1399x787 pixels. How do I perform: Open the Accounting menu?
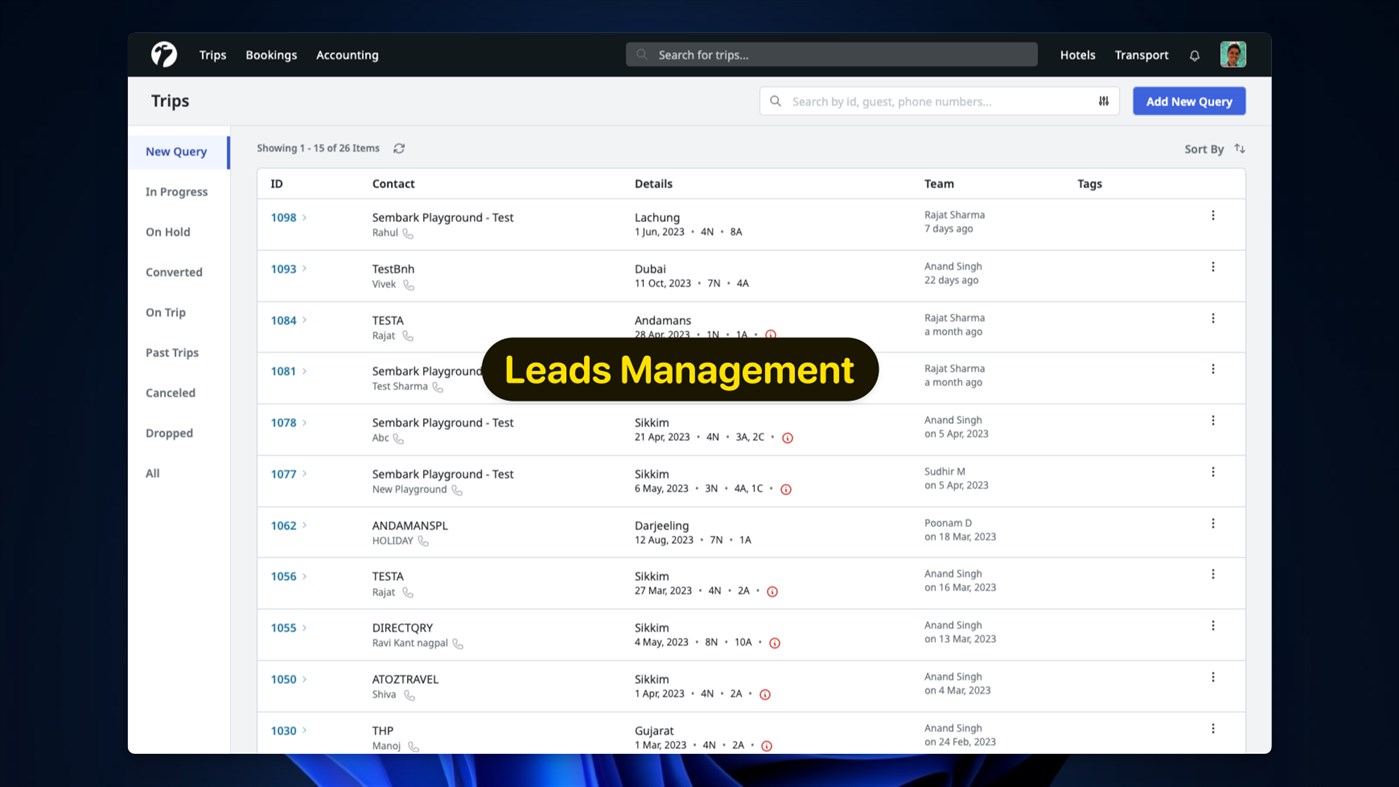coord(347,55)
